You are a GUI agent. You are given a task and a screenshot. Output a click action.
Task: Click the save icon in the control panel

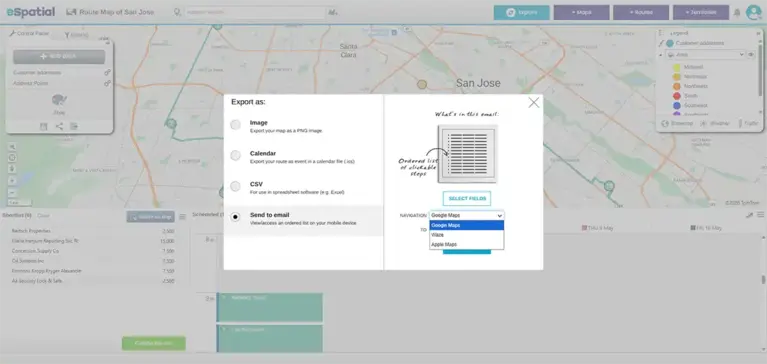(x=44, y=127)
